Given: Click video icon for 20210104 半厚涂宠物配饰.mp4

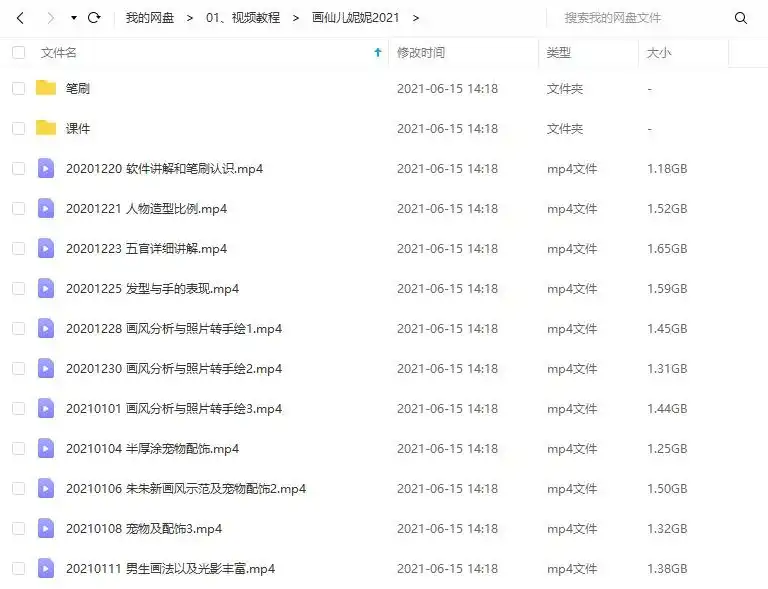Looking at the screenshot, I should coord(46,448).
